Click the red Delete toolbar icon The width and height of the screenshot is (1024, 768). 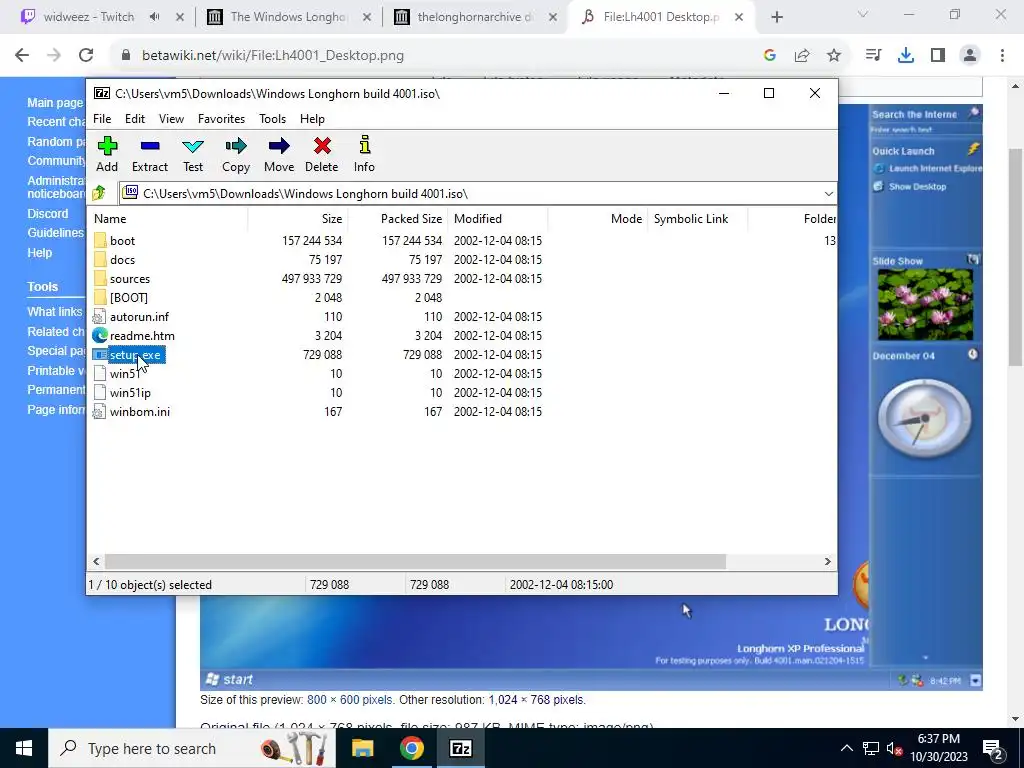tap(322, 146)
